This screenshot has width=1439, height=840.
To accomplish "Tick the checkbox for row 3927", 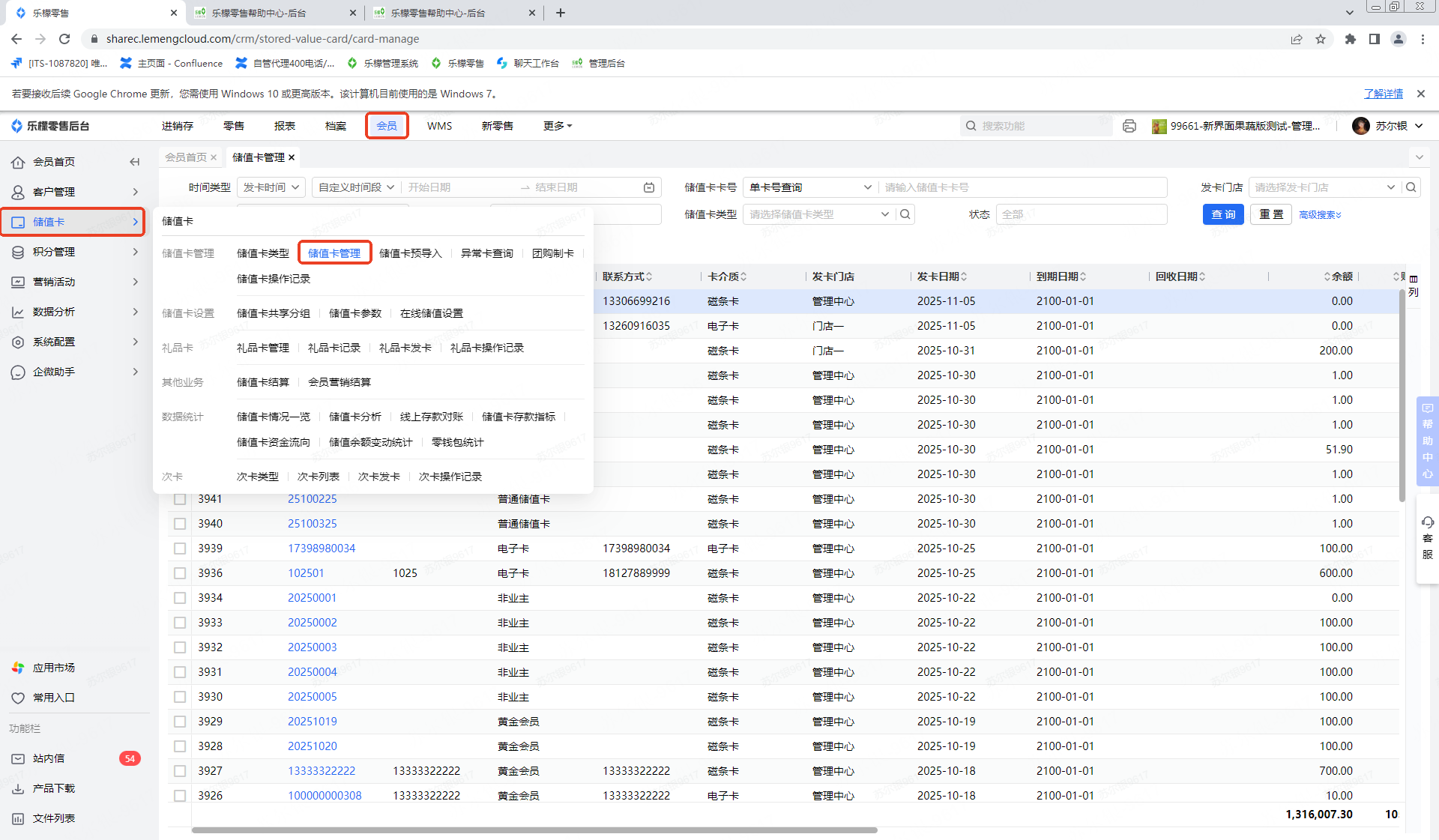I will click(x=180, y=771).
